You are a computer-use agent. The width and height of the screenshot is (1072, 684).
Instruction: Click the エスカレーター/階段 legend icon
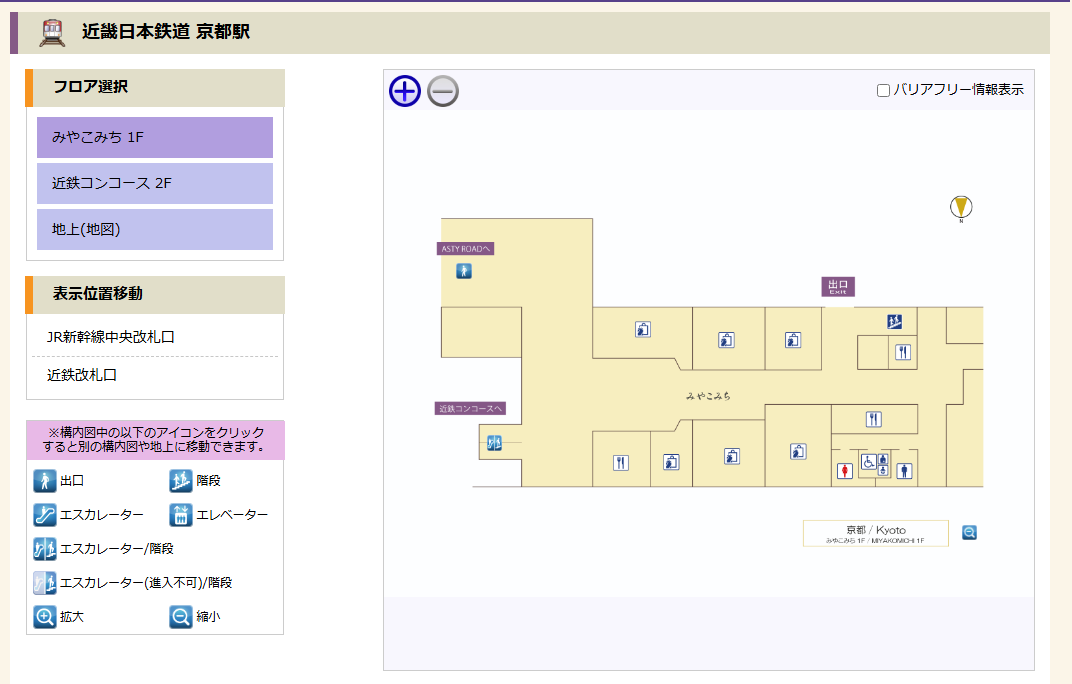click(x=45, y=549)
